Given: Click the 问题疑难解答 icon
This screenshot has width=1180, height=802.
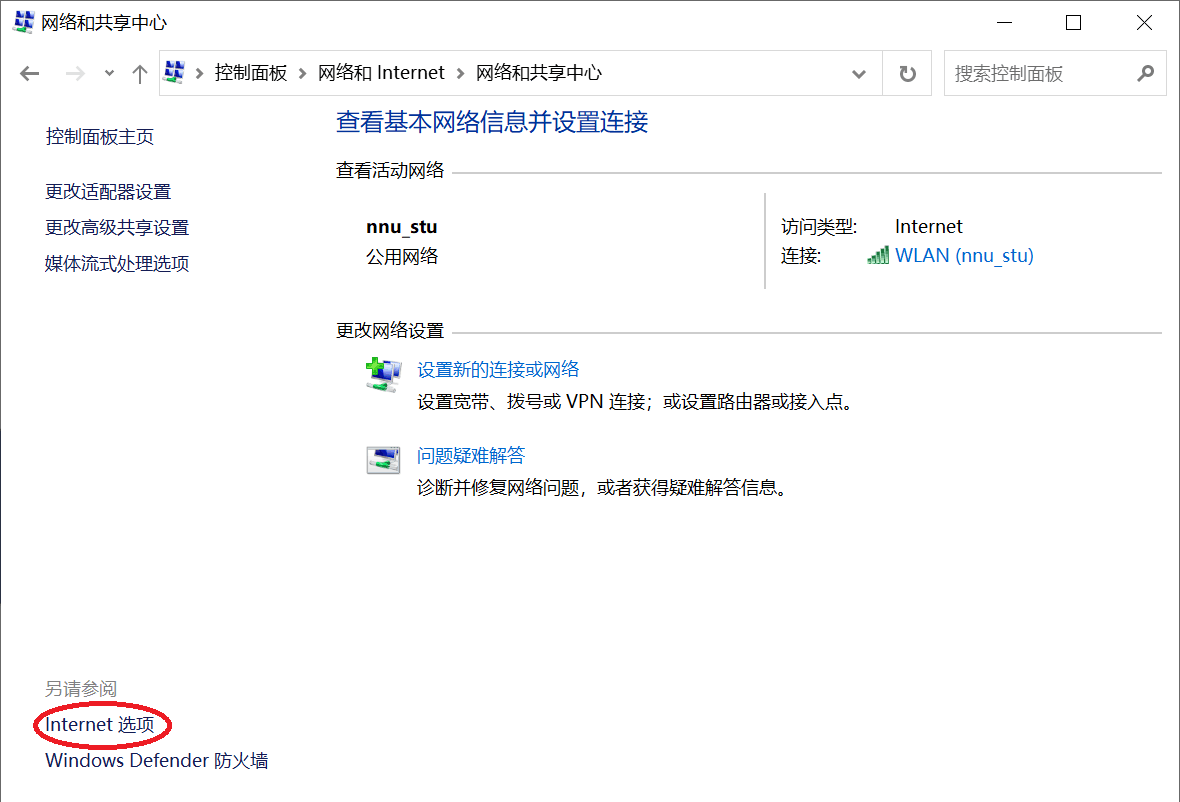Looking at the screenshot, I should tap(383, 460).
